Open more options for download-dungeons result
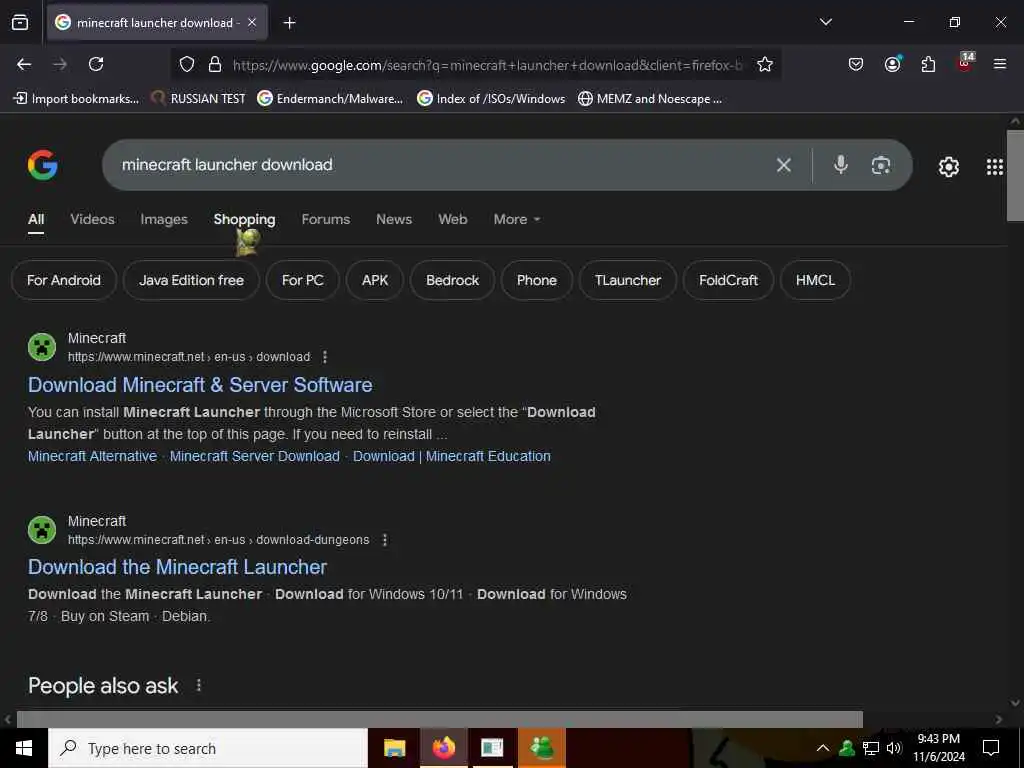Image resolution: width=1024 pixels, height=768 pixels. (x=385, y=540)
